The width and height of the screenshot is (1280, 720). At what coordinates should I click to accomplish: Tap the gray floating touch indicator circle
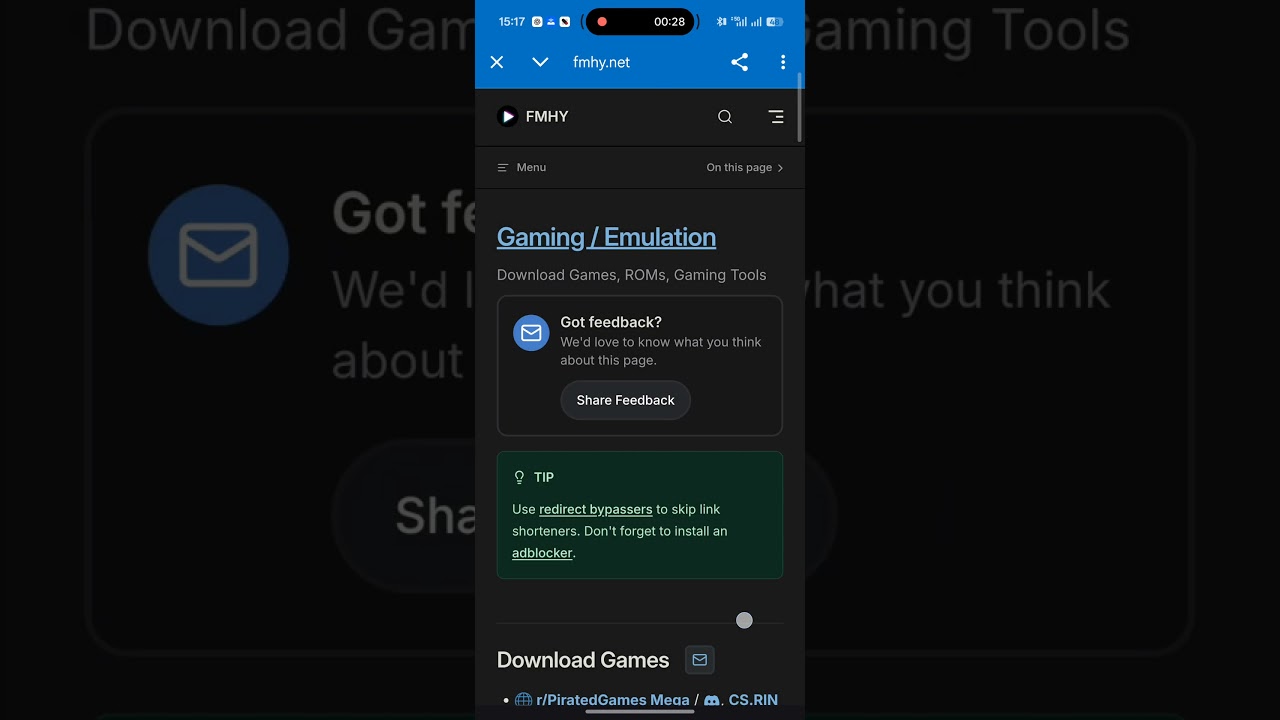744,621
